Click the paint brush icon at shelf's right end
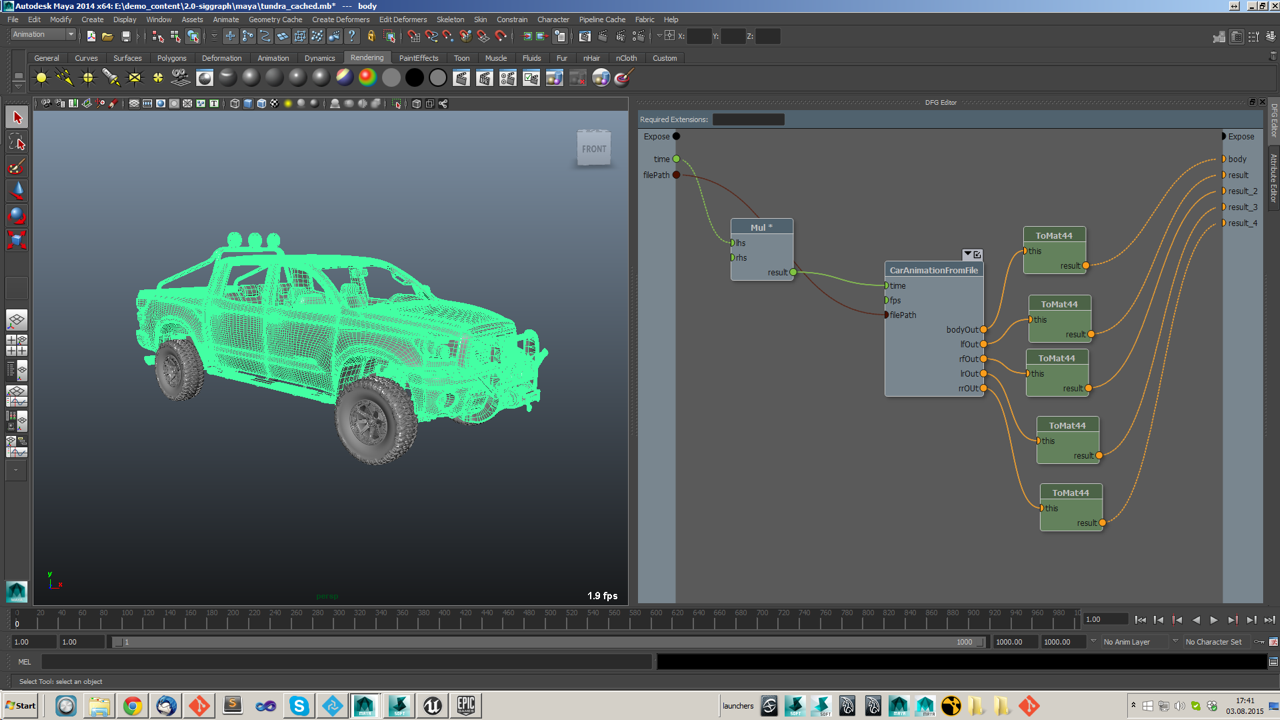Screen dimensions: 1280x720 pos(620,77)
